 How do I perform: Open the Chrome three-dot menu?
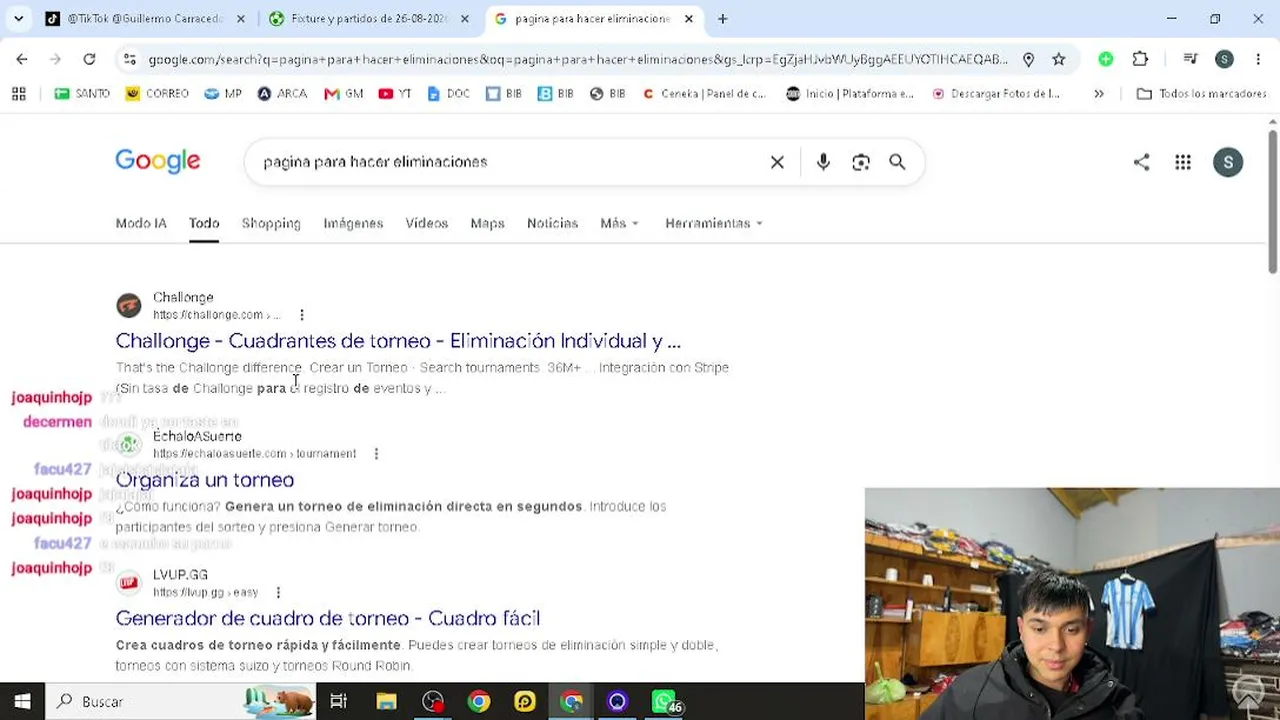(1256, 59)
